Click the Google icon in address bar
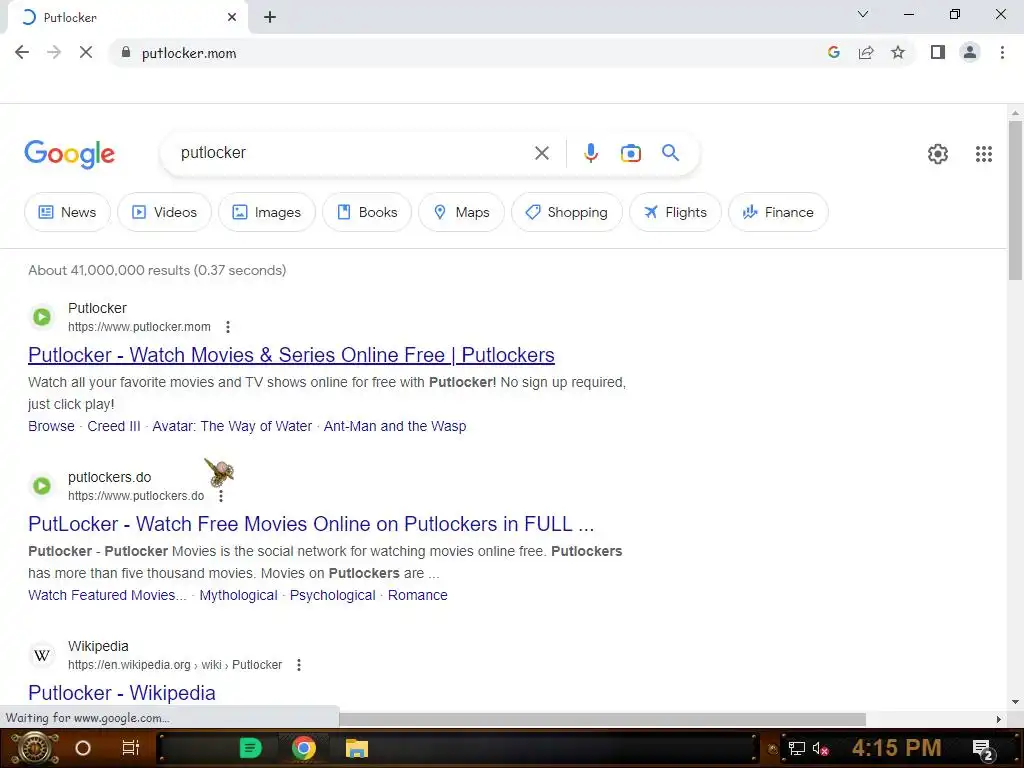The width and height of the screenshot is (1024, 768). pos(833,52)
